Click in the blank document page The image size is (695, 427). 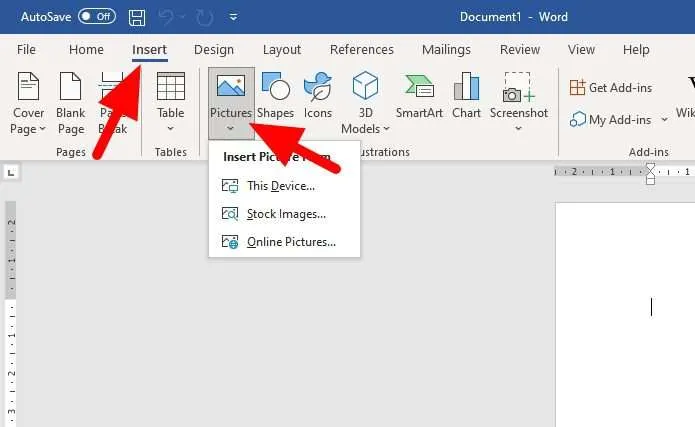[x=625, y=315]
